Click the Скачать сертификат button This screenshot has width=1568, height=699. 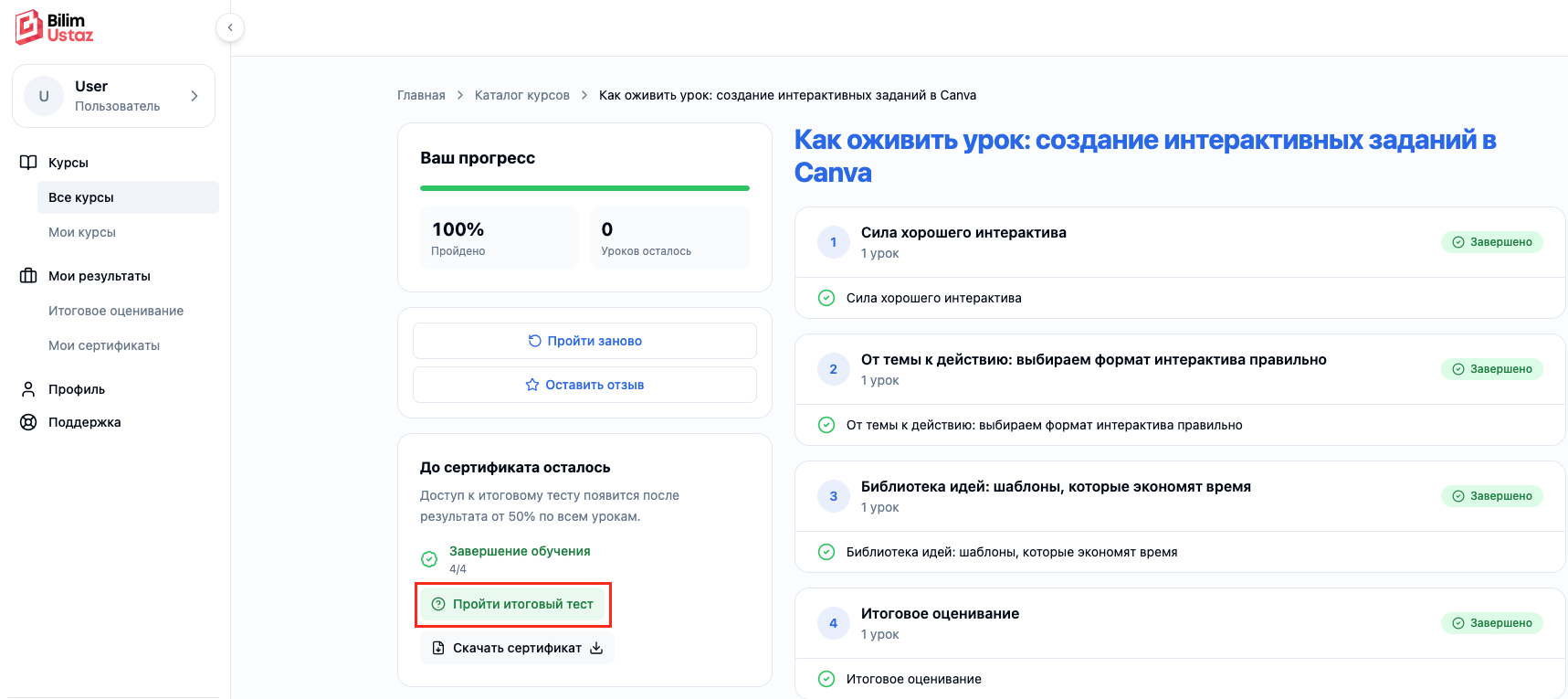coord(517,648)
